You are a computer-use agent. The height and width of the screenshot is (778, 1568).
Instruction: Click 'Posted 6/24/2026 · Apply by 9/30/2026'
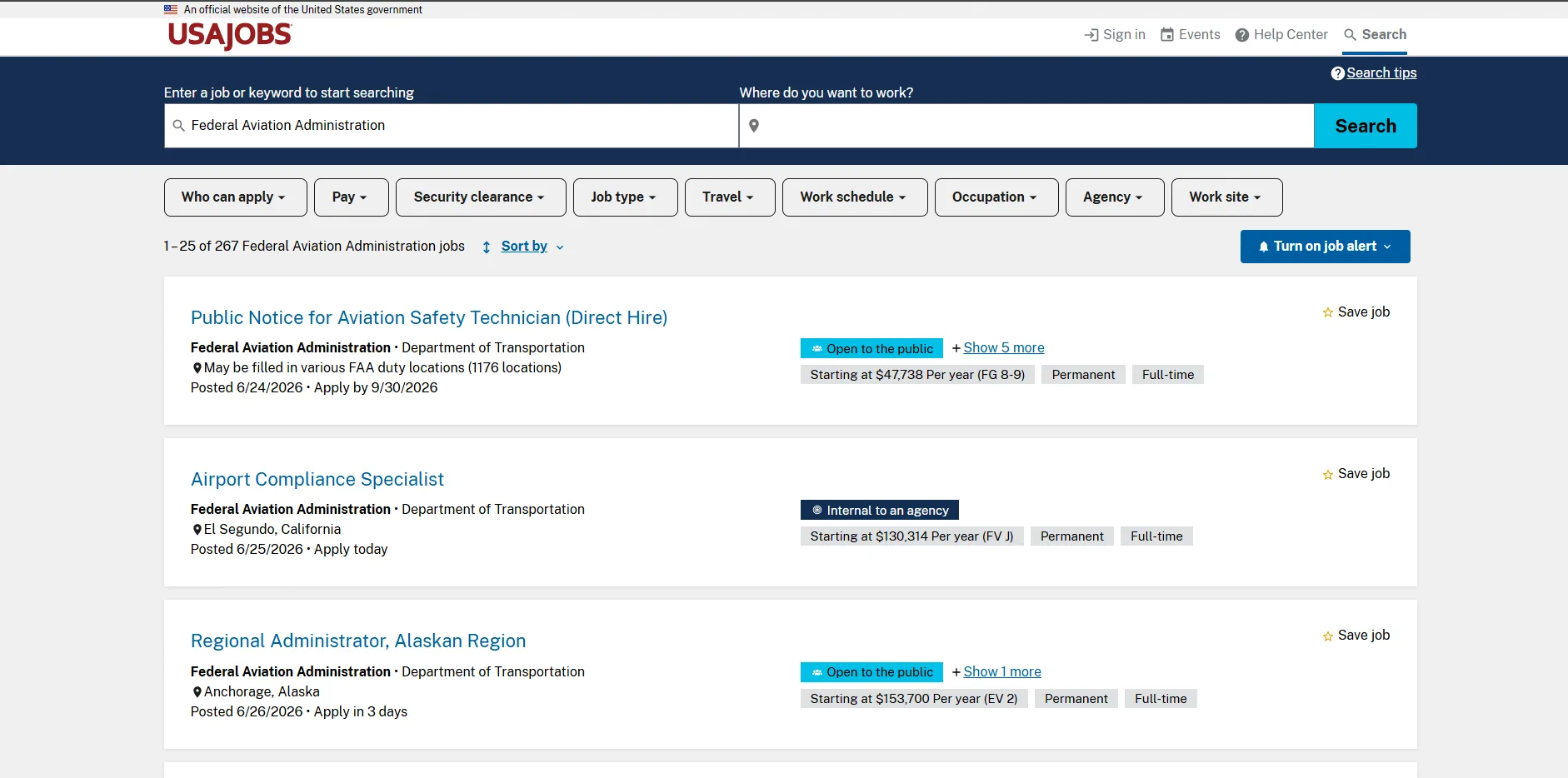(x=314, y=388)
